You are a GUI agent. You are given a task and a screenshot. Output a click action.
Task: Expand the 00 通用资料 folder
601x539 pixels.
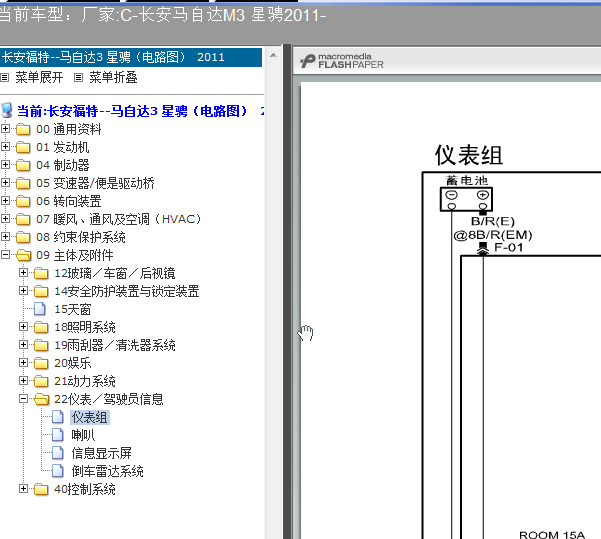[5, 129]
